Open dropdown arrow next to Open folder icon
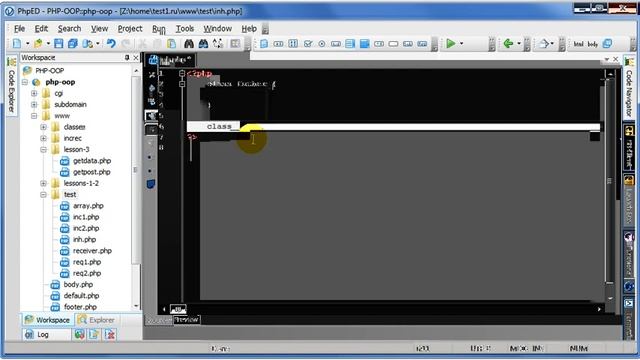 (48, 43)
